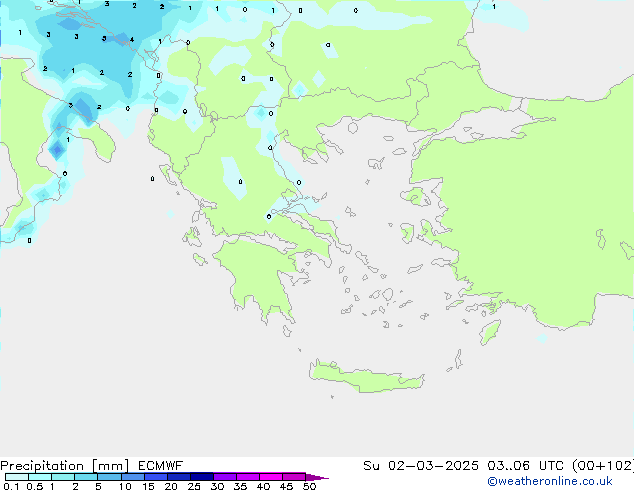
Task: Click the legend swatch between 2 and 5
Action: (86, 477)
